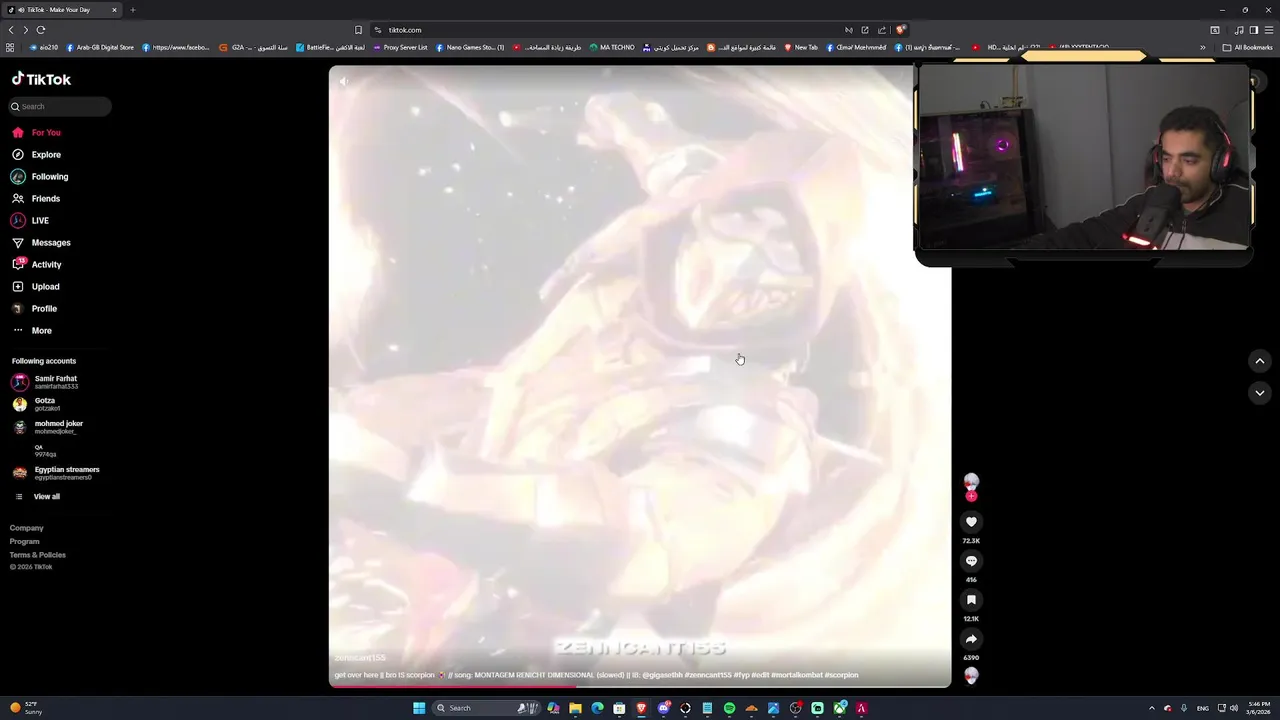Open the Company footer link
Image resolution: width=1280 pixels, height=720 pixels.
pos(27,528)
